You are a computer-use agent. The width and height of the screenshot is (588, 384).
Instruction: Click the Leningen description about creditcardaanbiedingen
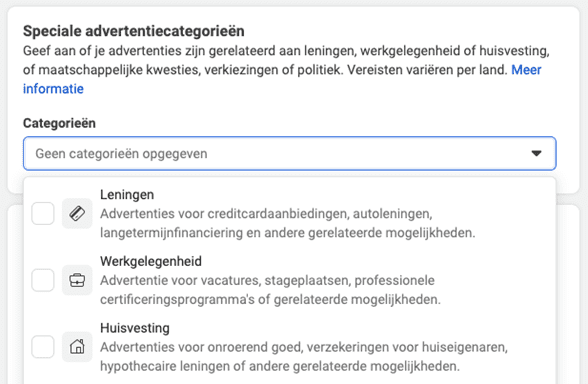[287, 223]
